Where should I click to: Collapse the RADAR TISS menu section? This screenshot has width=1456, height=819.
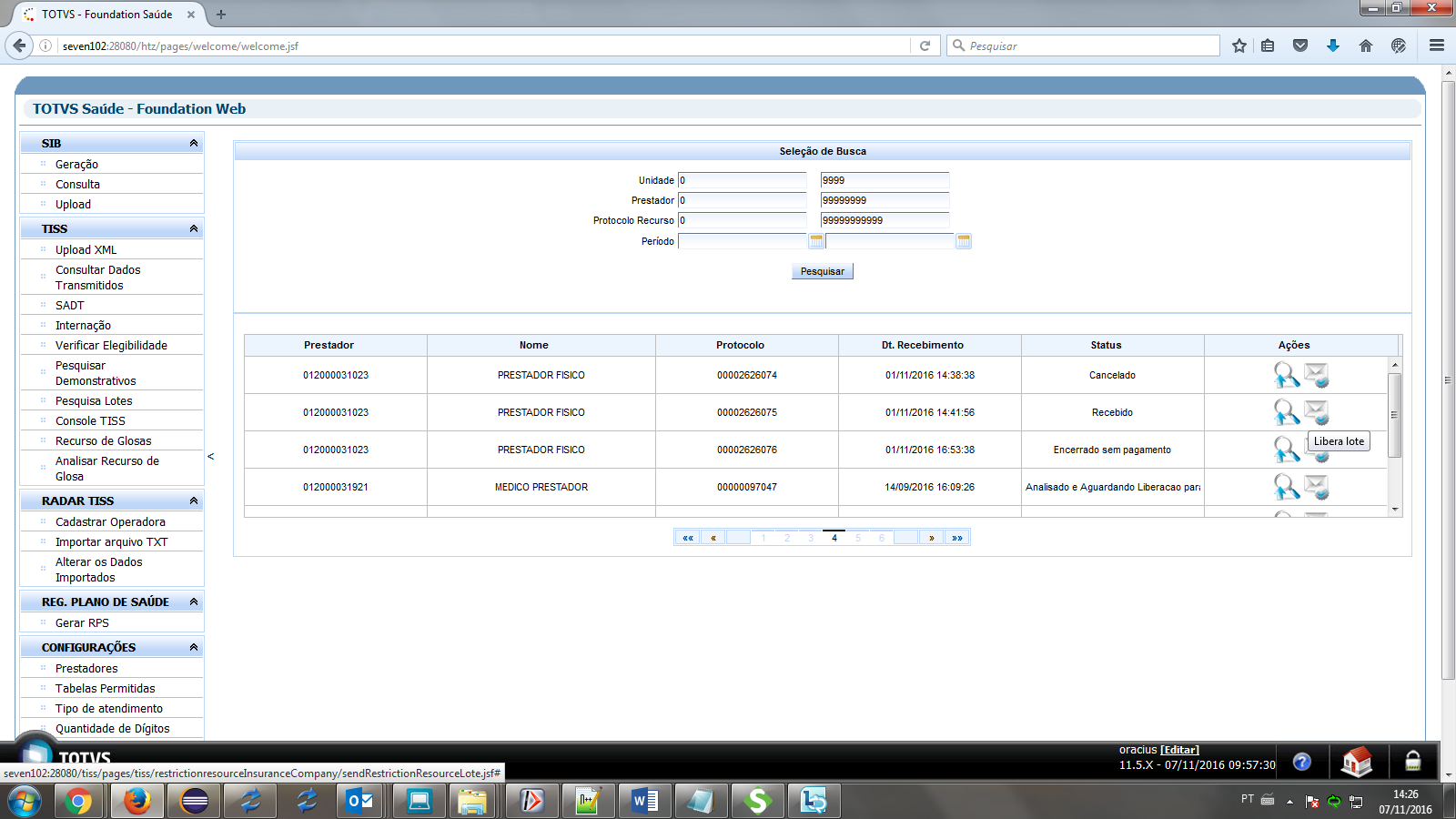pos(194,500)
